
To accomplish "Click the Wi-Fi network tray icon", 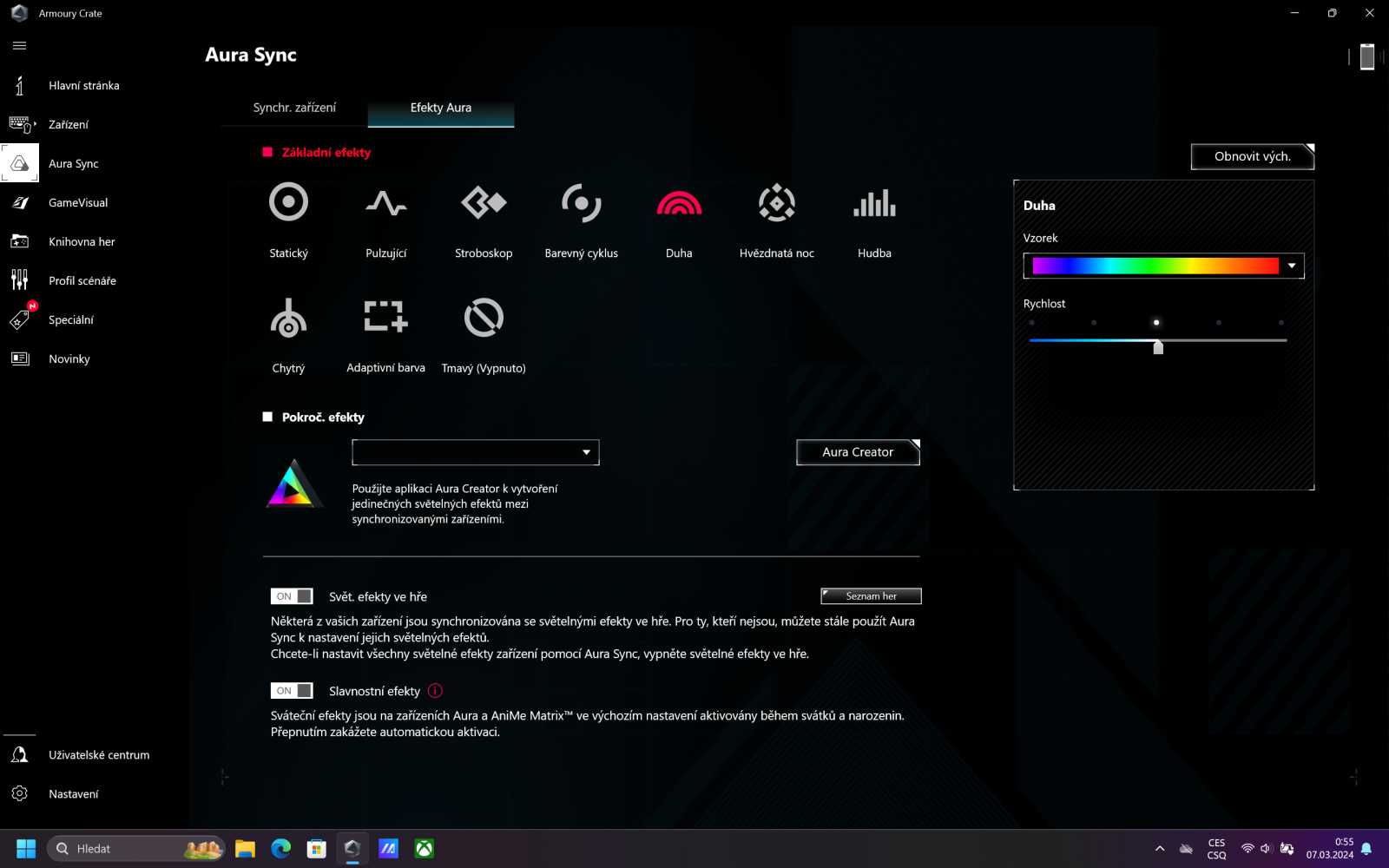I will click(x=1247, y=849).
